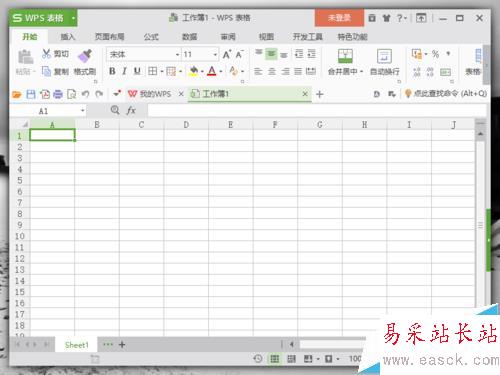
Task: Align text to top
Action: pos(259,54)
